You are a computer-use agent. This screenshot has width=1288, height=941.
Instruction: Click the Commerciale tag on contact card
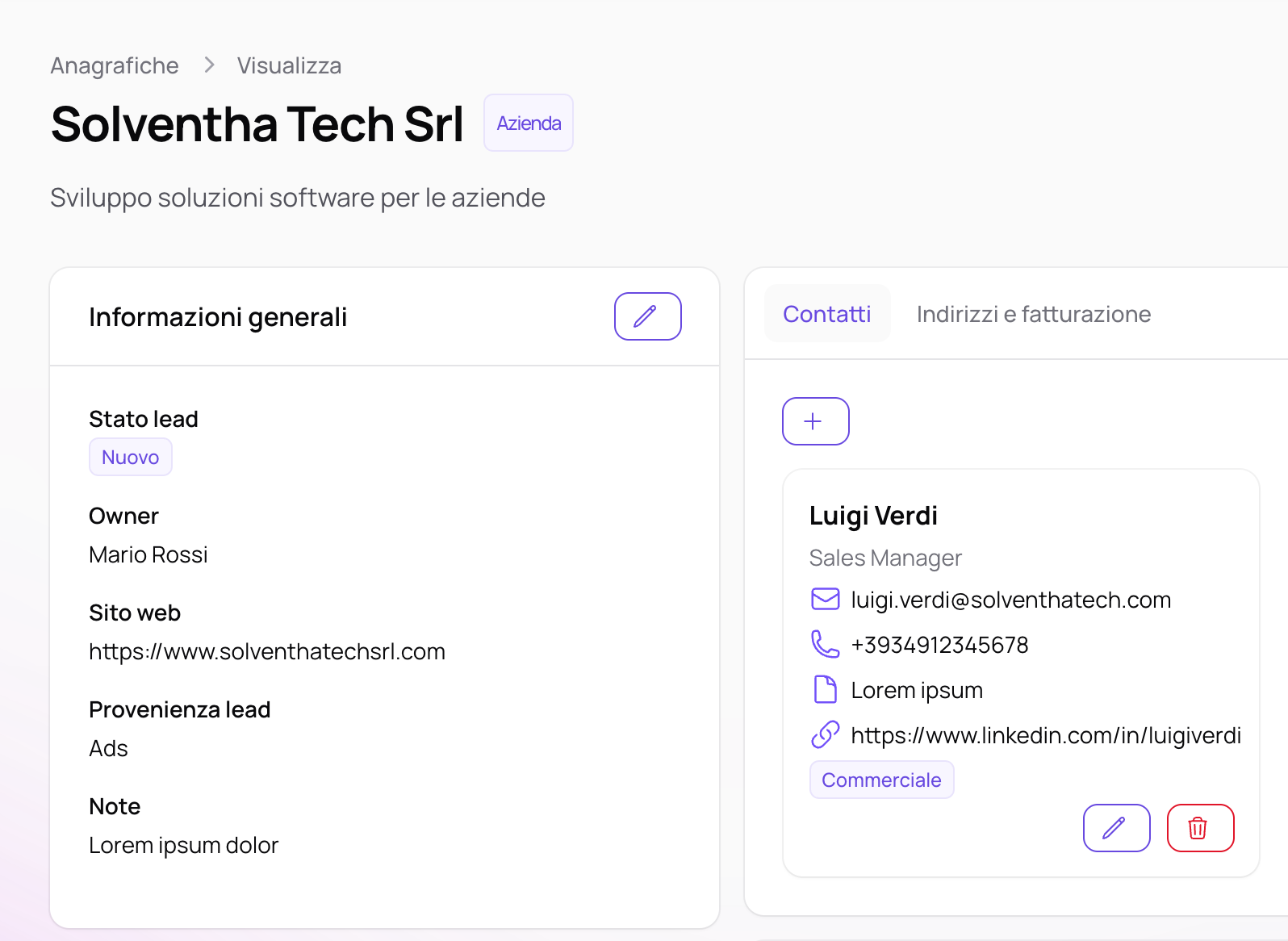point(881,780)
